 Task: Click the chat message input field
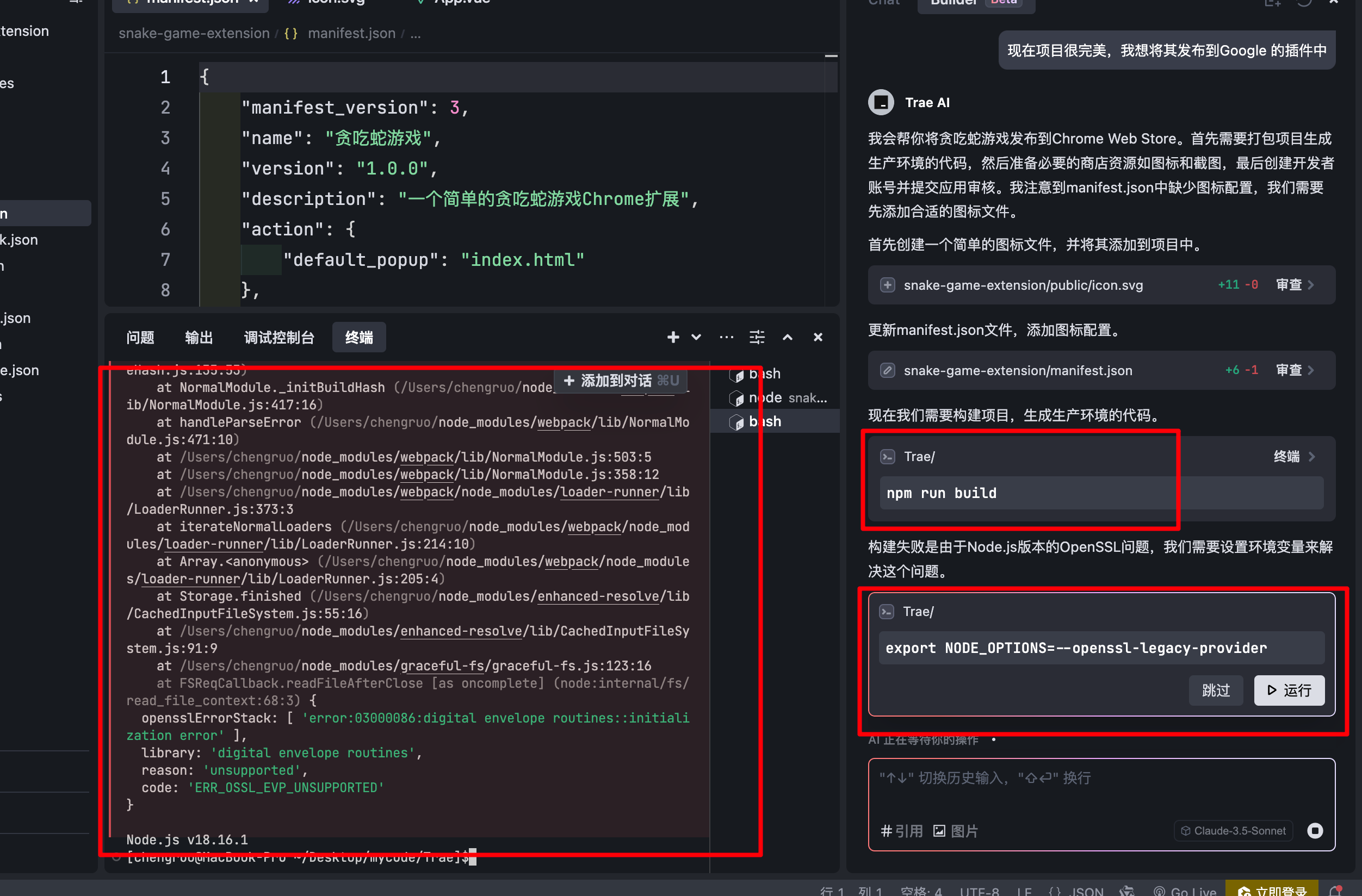[1100, 793]
